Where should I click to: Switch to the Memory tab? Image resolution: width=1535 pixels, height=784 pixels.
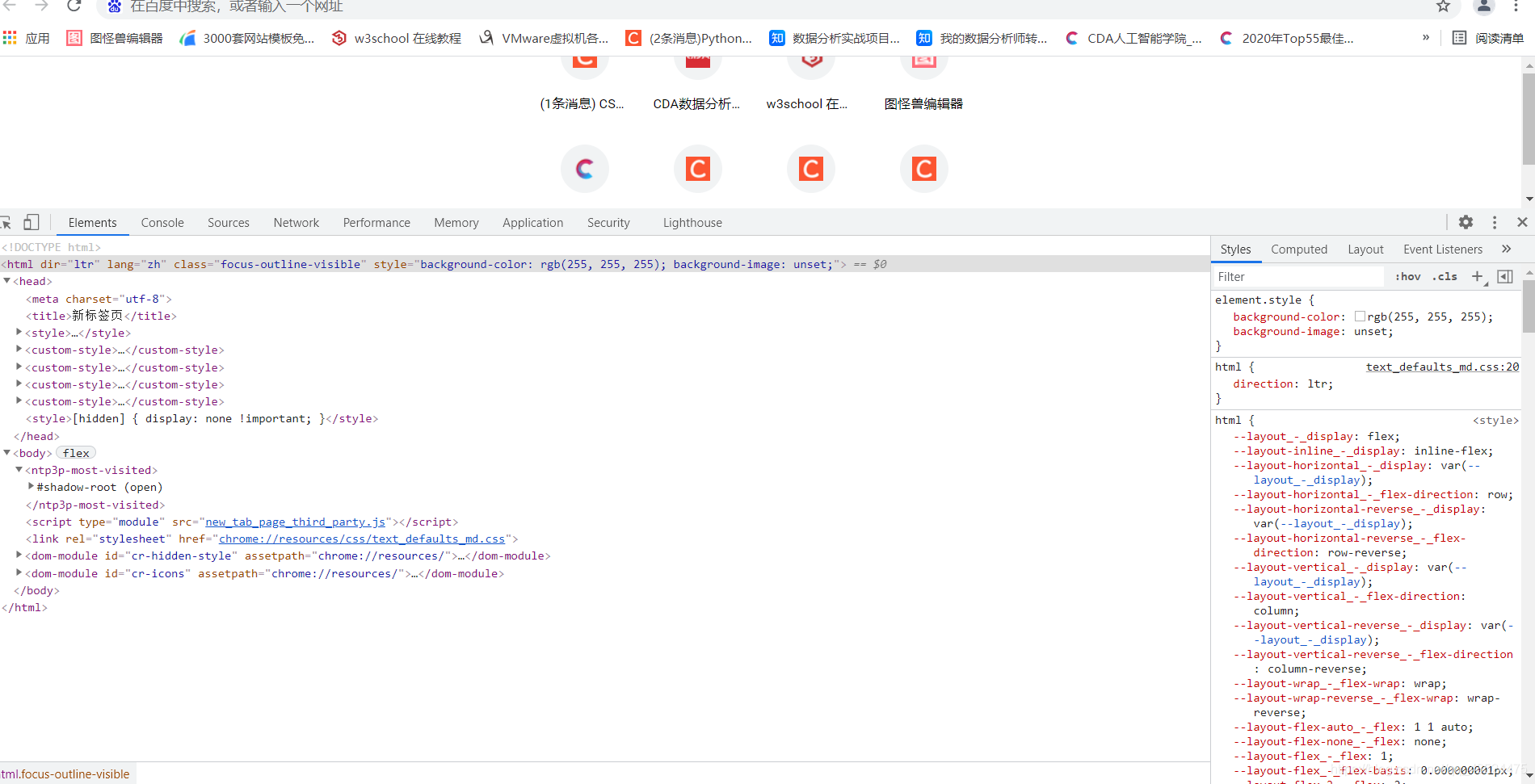pyautogui.click(x=456, y=223)
